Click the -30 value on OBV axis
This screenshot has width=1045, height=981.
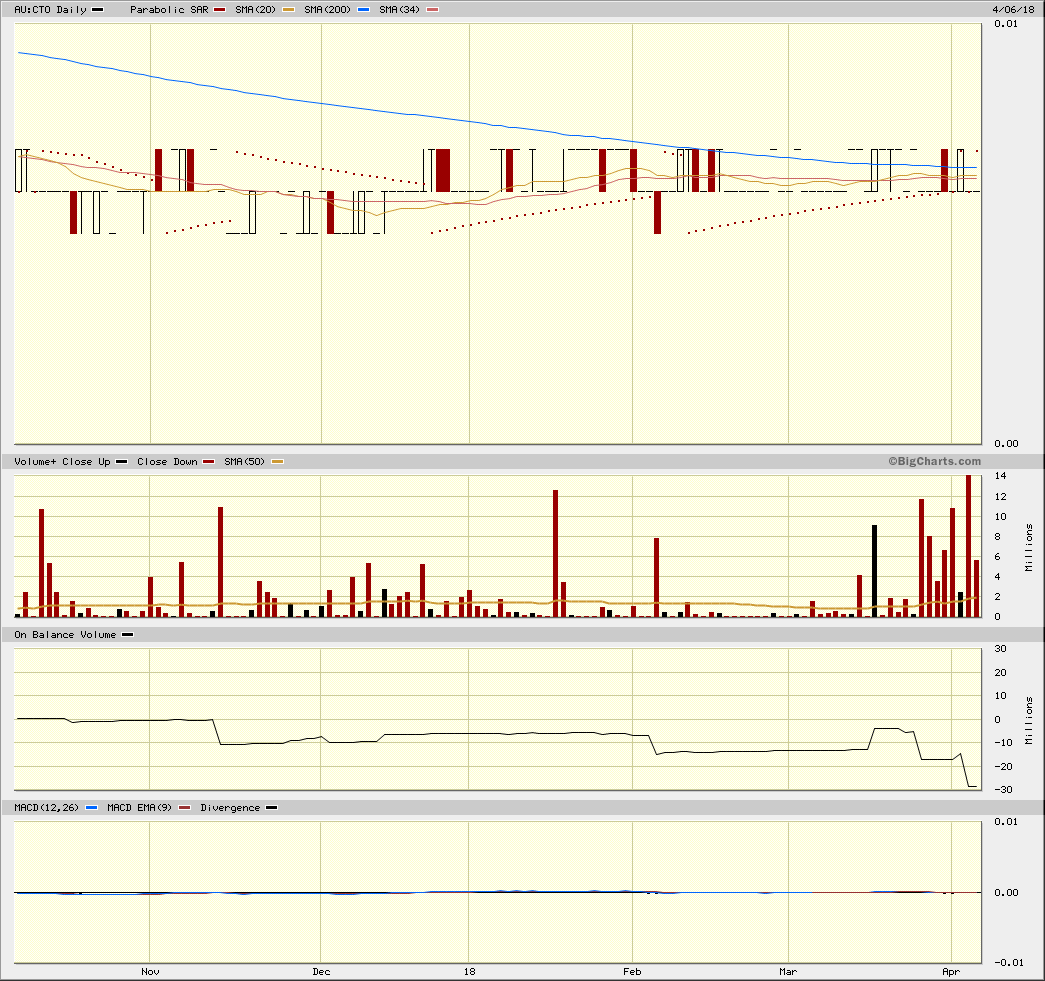click(x=1003, y=790)
